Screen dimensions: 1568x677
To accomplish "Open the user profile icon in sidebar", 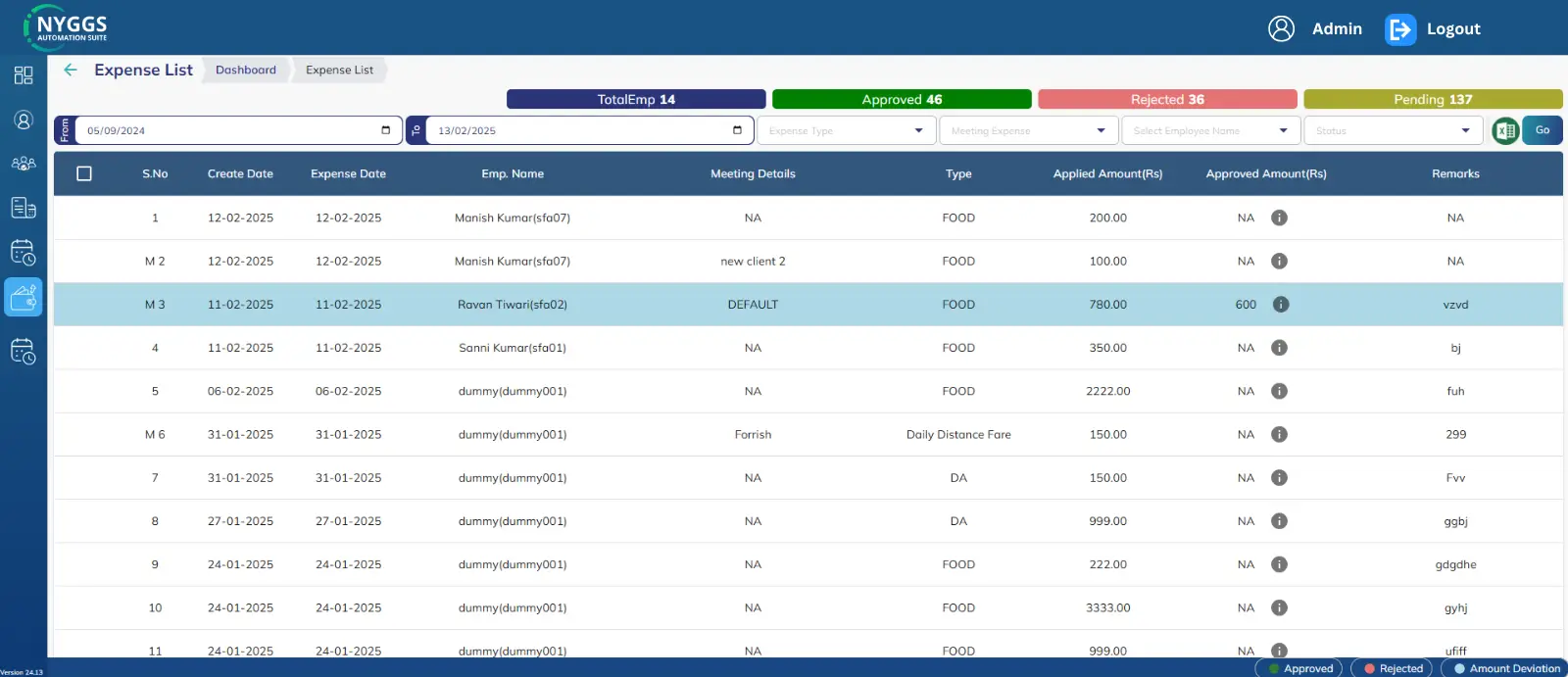I will pos(24,120).
